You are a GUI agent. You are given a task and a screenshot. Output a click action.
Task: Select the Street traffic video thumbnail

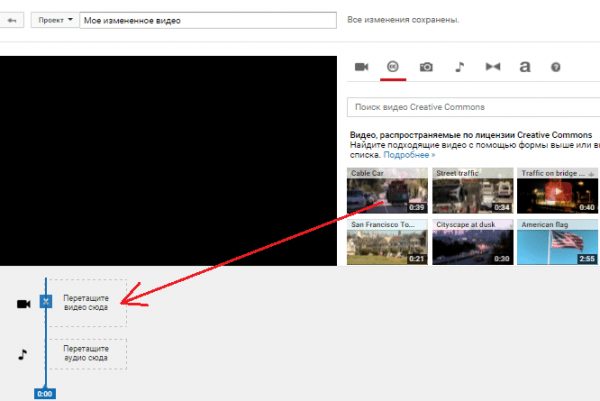tap(473, 191)
